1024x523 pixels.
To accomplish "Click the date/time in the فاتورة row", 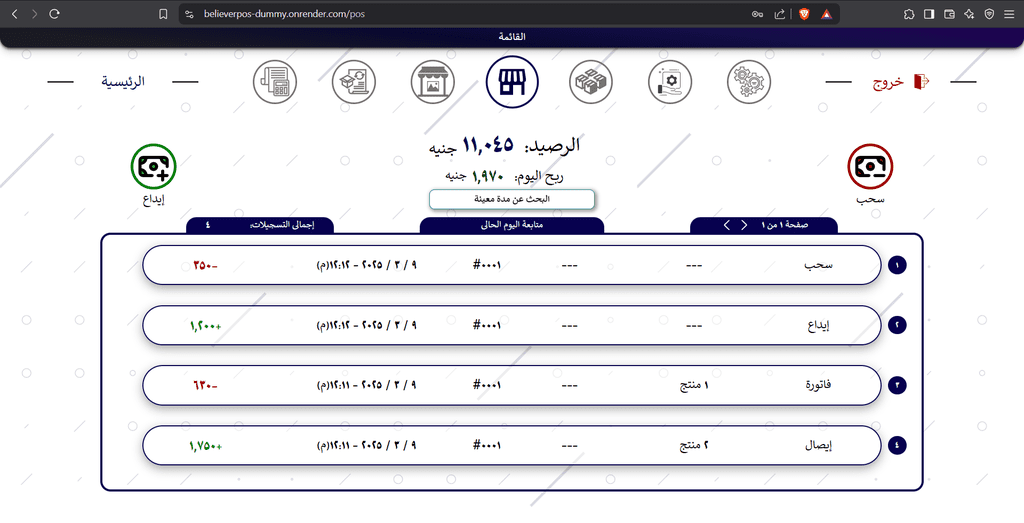I will 366,385.
